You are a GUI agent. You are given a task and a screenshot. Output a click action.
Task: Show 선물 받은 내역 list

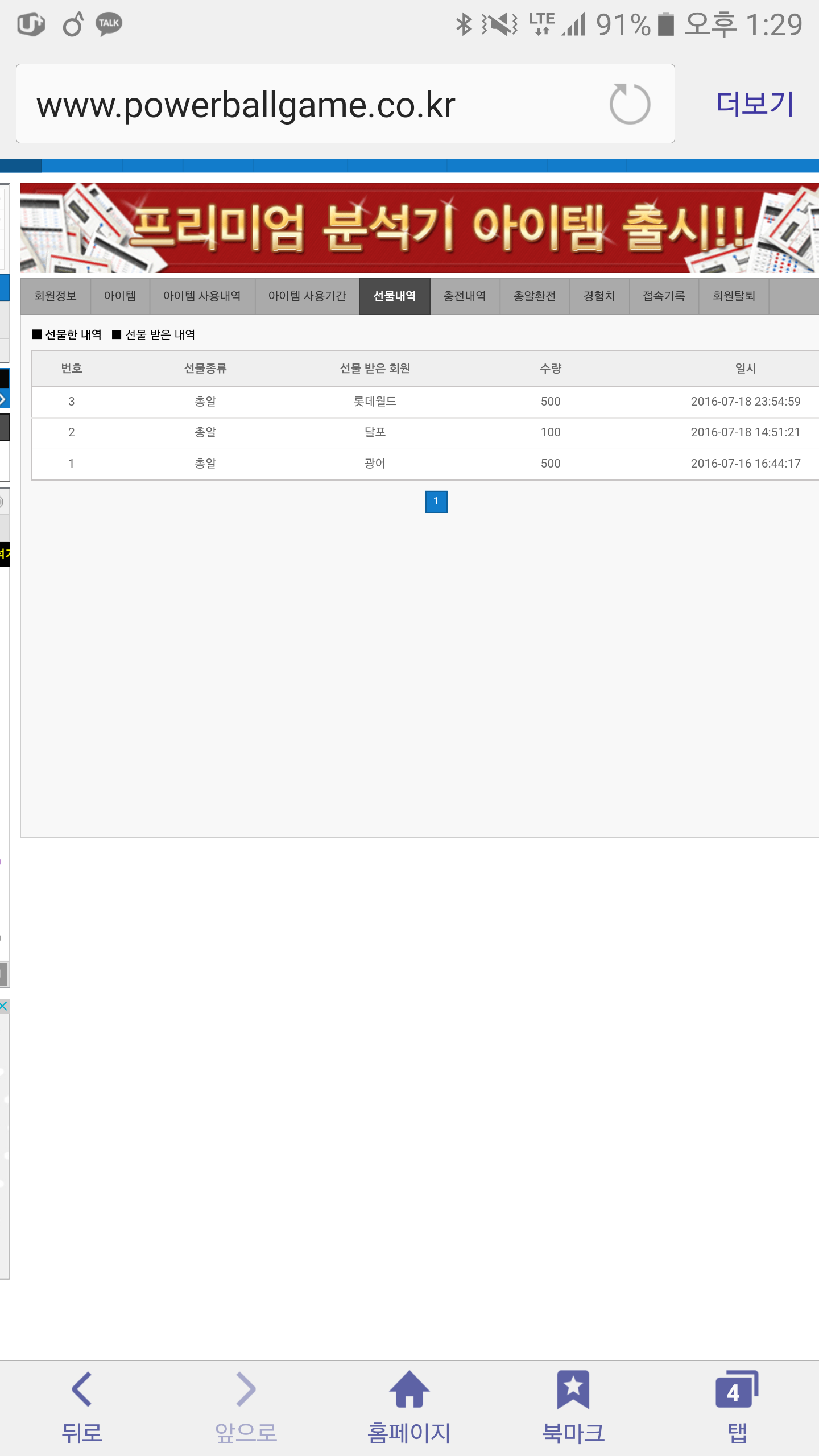154,334
